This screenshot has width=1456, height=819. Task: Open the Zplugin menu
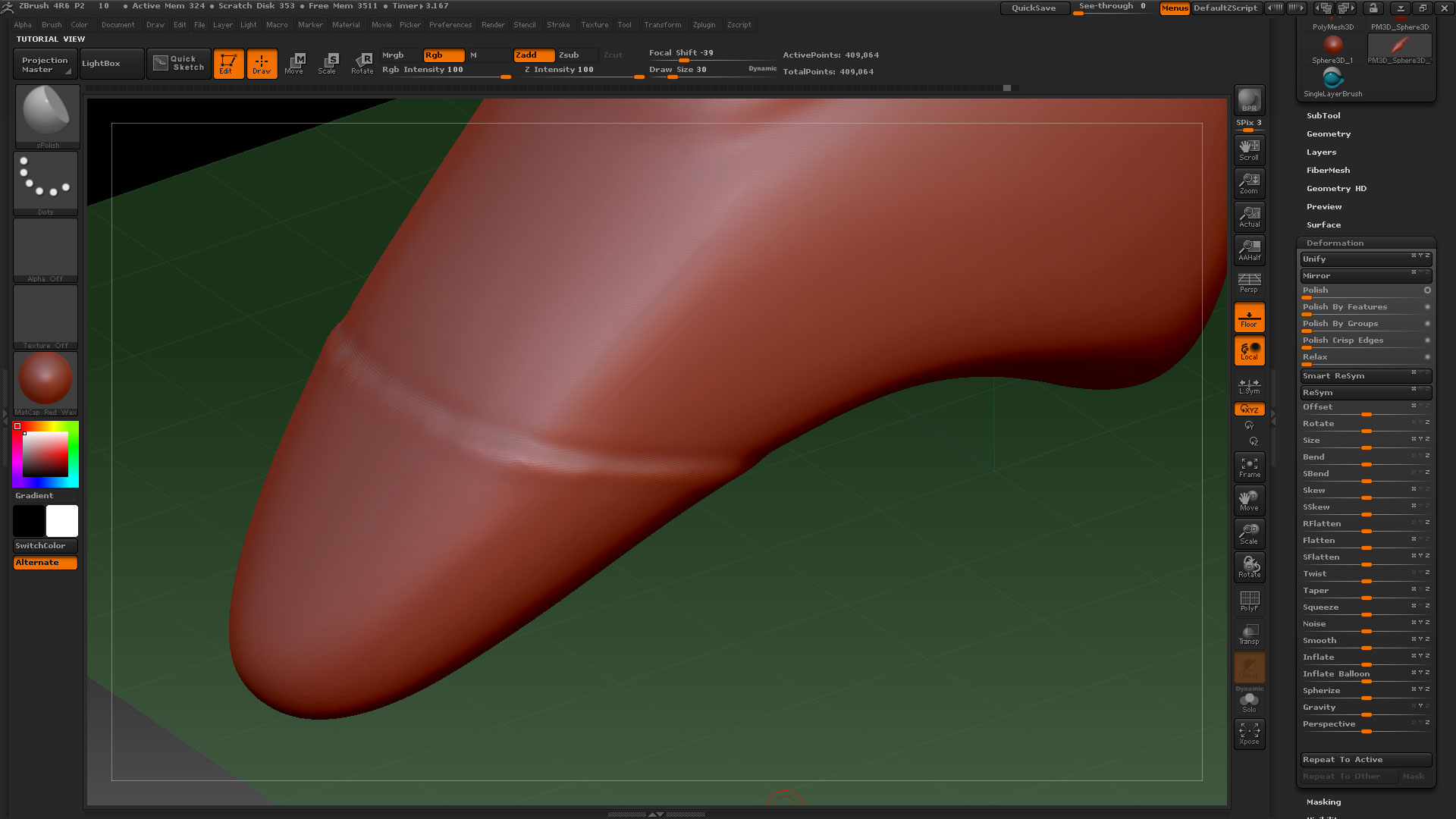[x=704, y=25]
